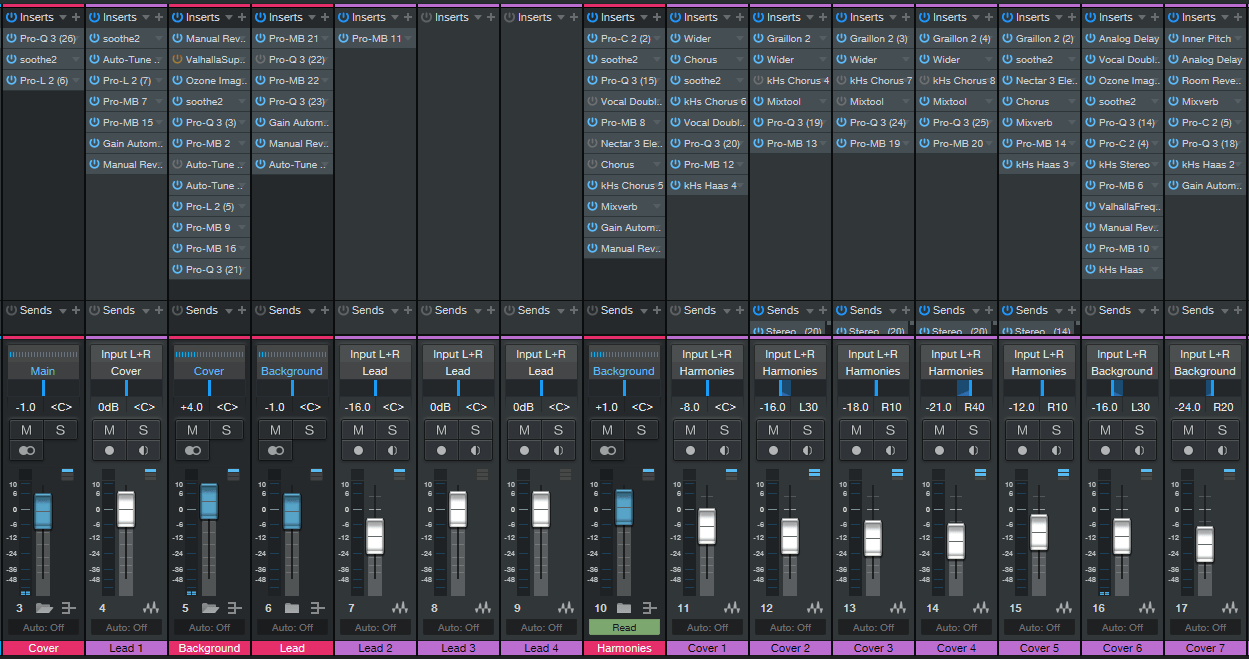This screenshot has height=659, width=1249.
Task: Select the Harmonies channel name label
Action: 624,648
